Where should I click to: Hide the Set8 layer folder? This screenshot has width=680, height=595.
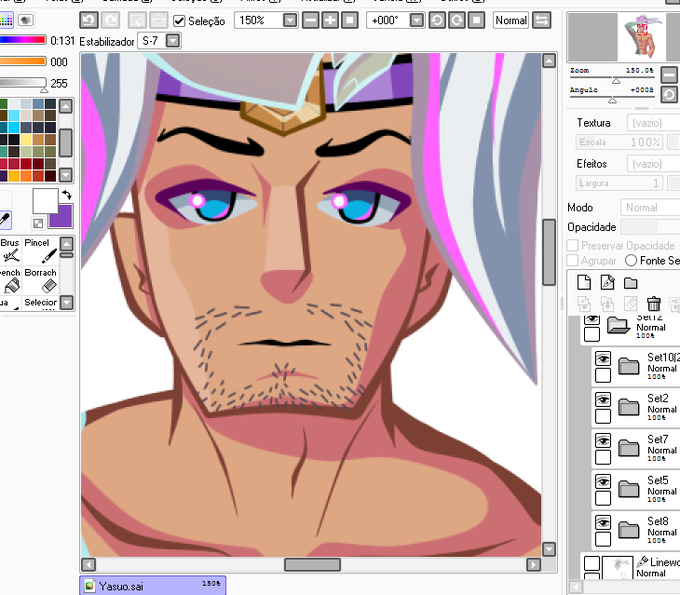click(x=603, y=523)
